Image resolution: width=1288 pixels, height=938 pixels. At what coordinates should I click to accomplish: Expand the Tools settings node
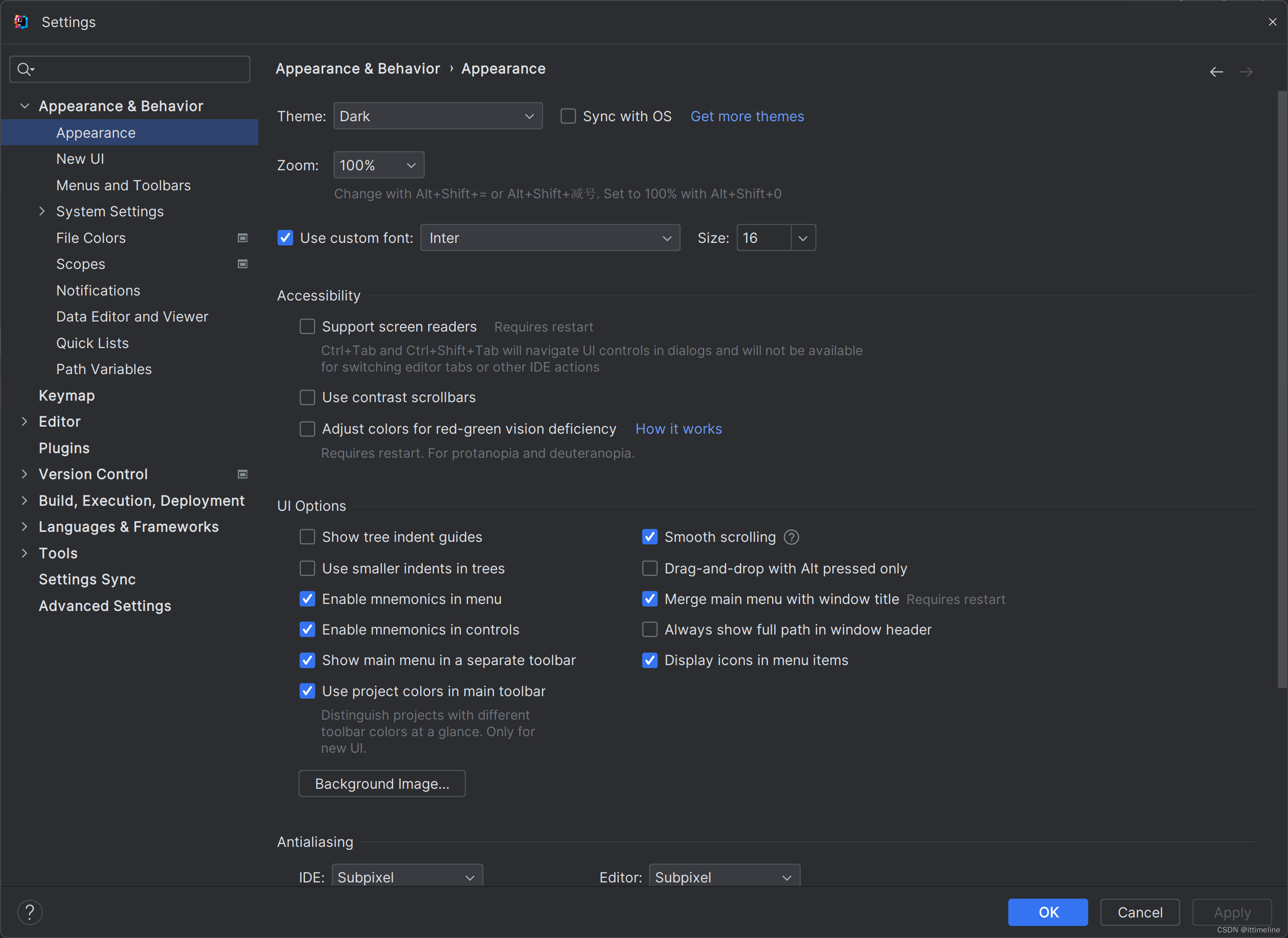pos(25,553)
